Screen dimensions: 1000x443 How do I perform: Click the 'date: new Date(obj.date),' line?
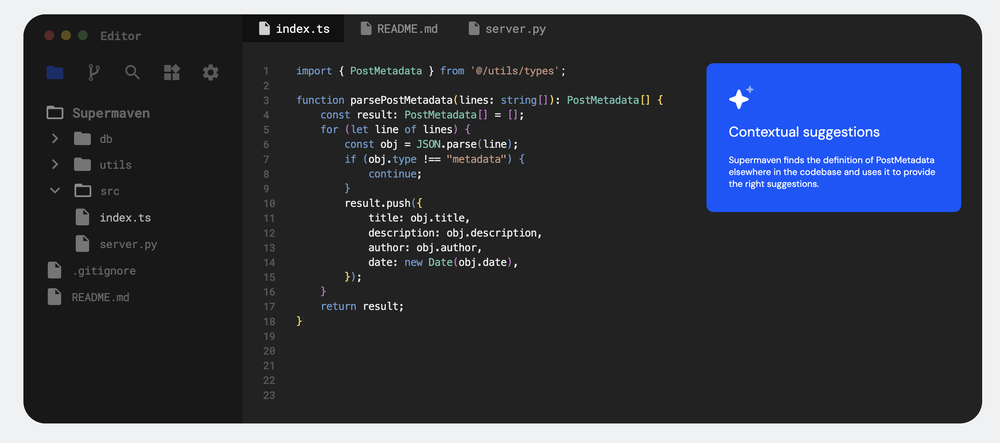(x=443, y=262)
